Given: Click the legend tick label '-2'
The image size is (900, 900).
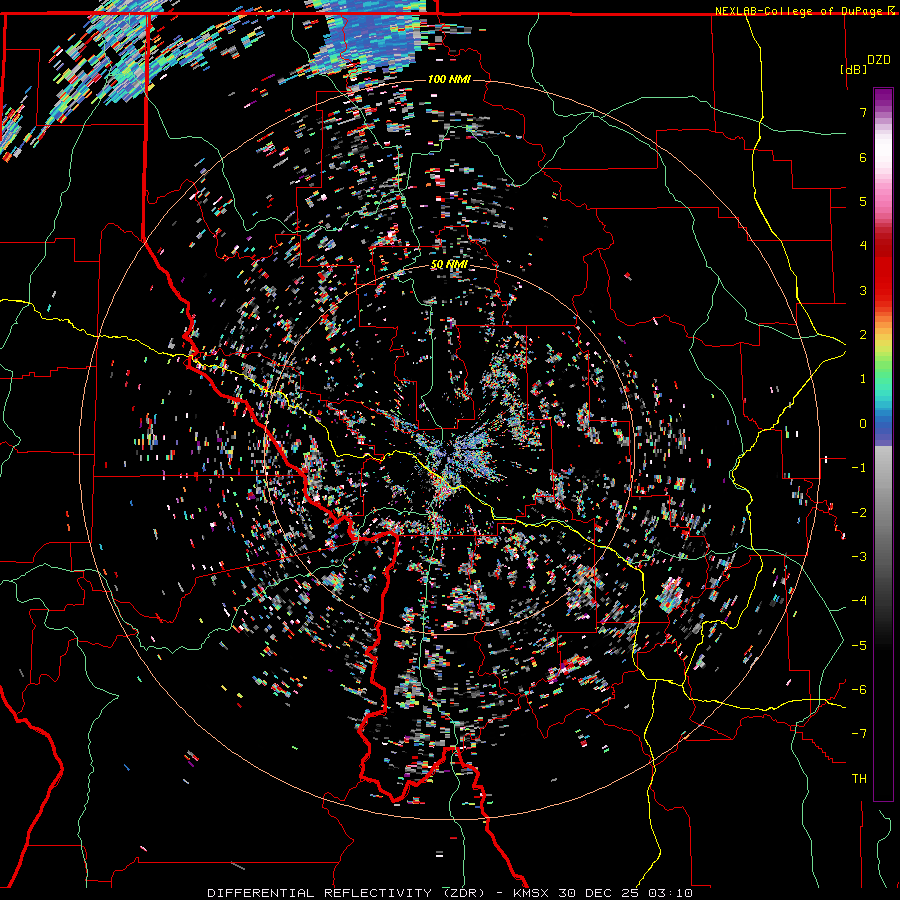Looking at the screenshot, I should click(x=859, y=512).
